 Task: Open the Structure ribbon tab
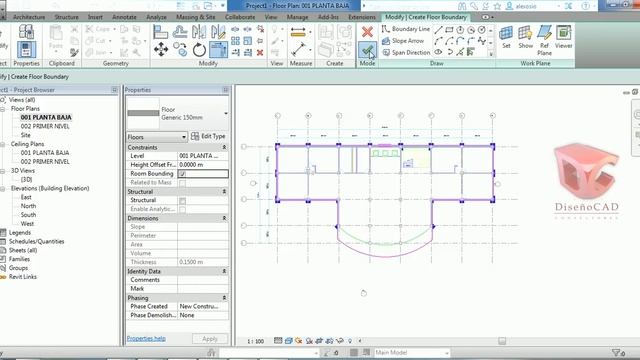coord(66,17)
